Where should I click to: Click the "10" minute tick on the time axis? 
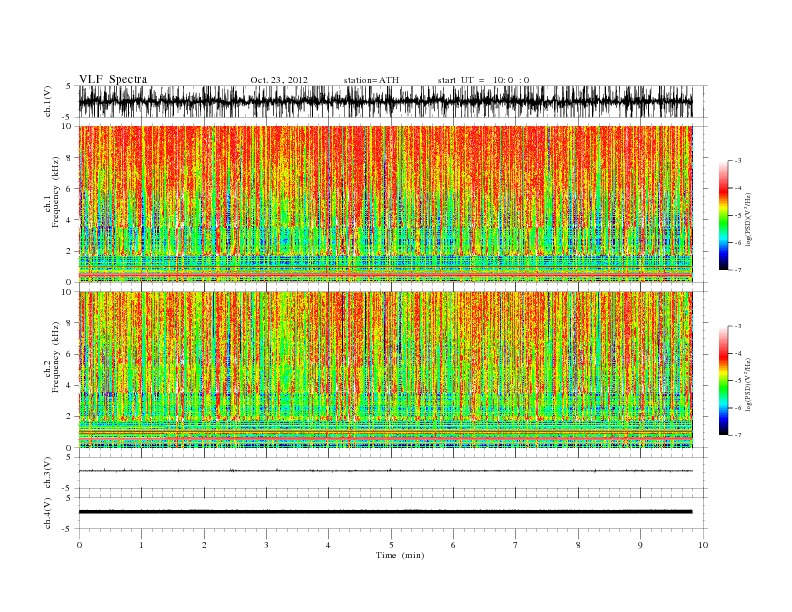pyautogui.click(x=703, y=545)
